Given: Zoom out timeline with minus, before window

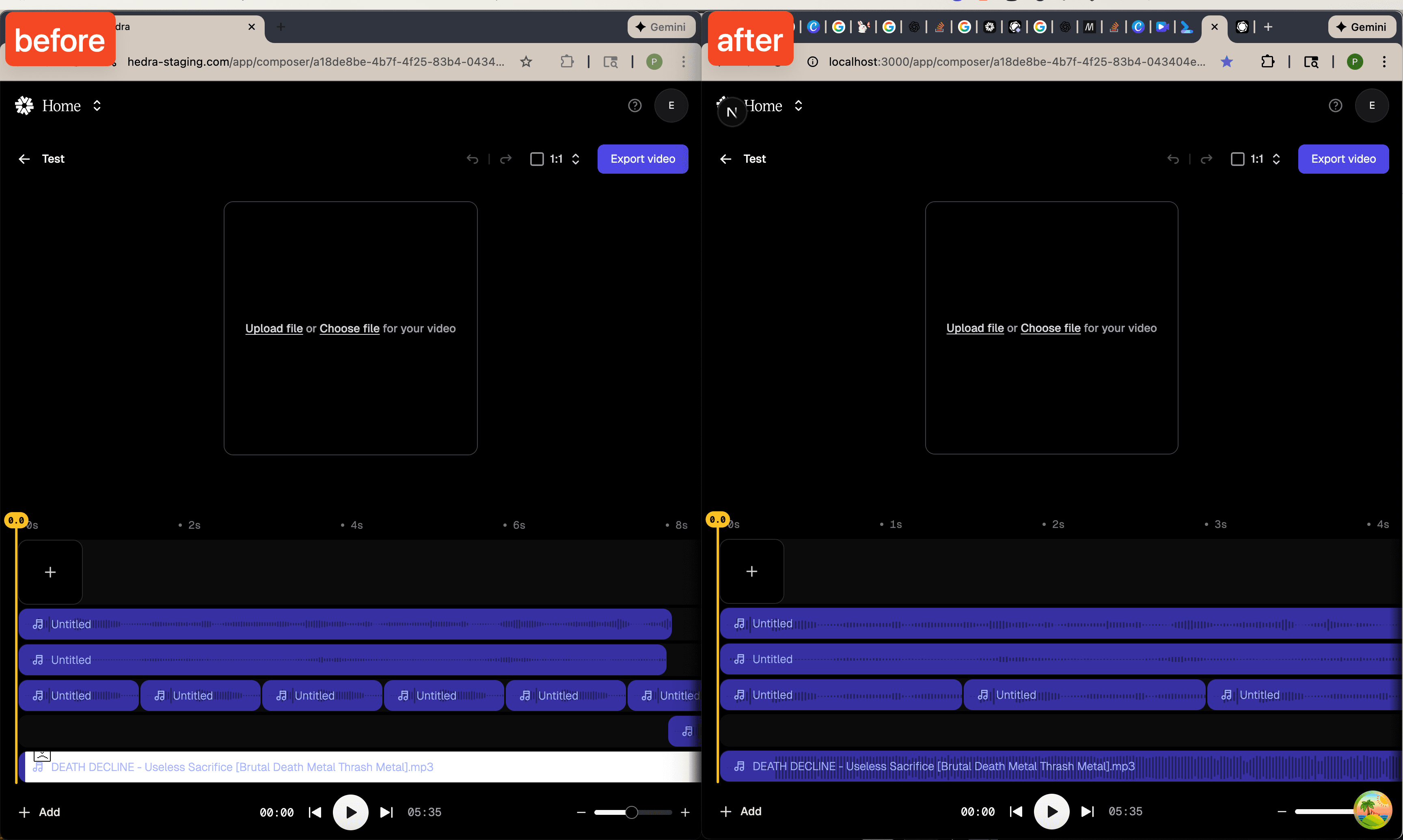Looking at the screenshot, I should coord(581,812).
